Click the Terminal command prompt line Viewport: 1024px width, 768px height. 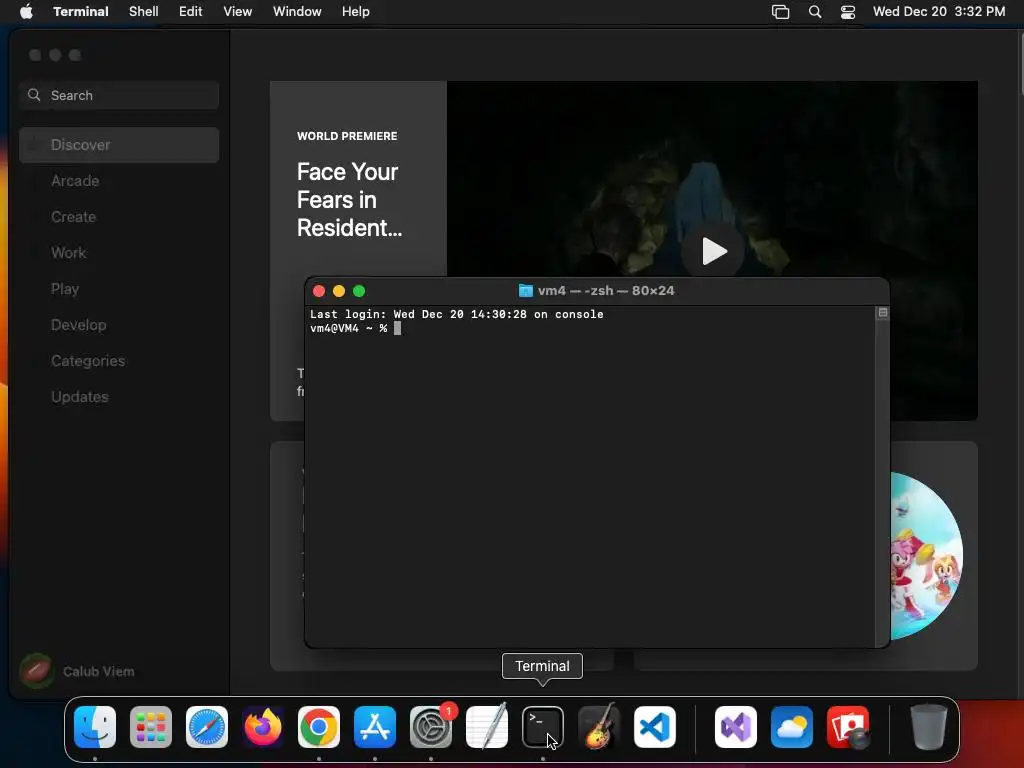(x=355, y=328)
